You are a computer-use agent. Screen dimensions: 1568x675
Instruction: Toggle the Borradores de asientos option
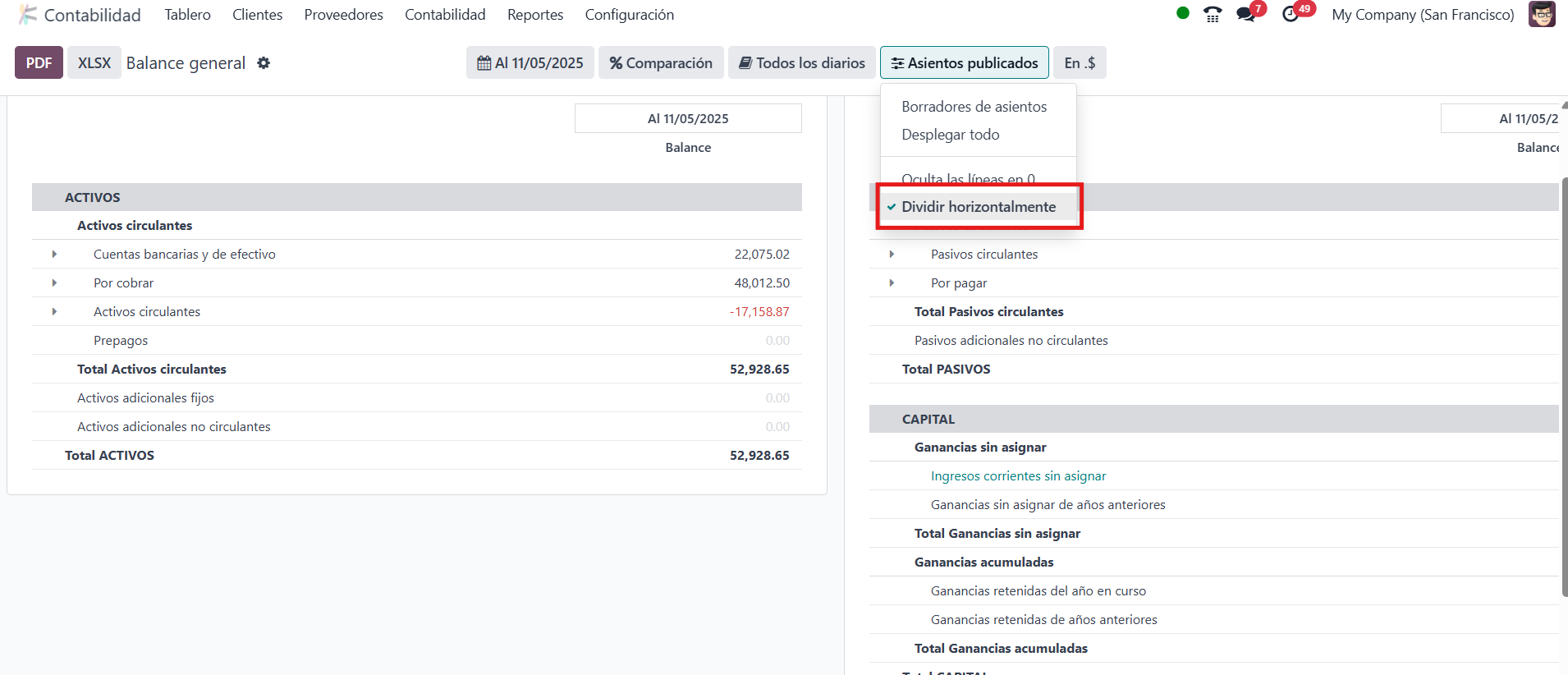click(x=974, y=107)
